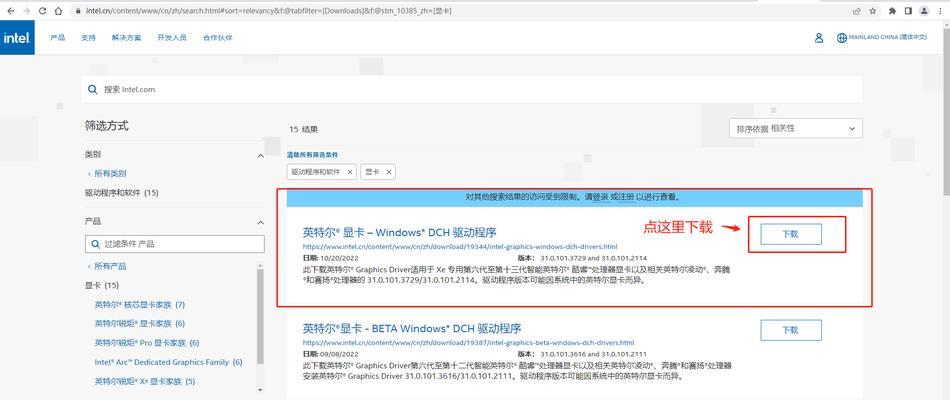Click the product filter list scrollbar
Viewport: 950px width, 400px height.
point(261,315)
